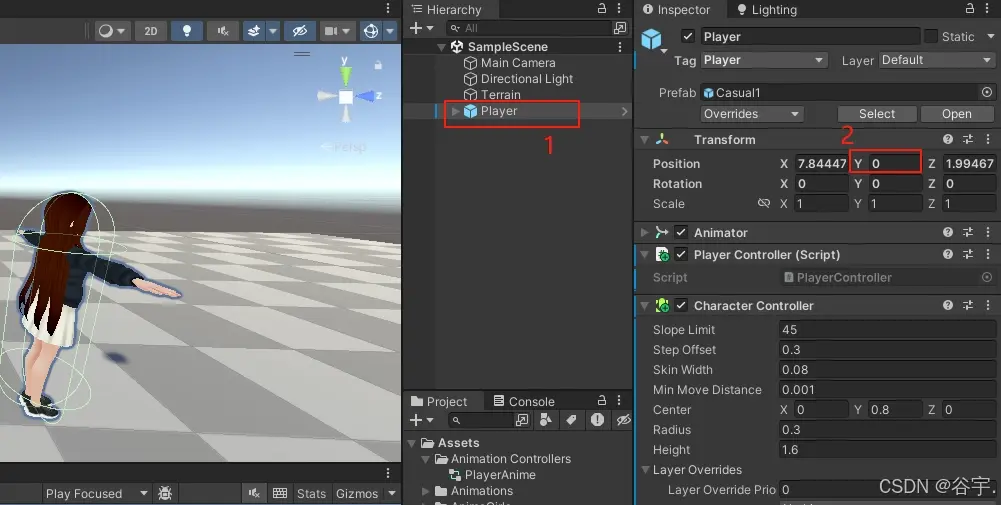The image size is (1001, 505).
Task: Toggle scene audio mute button in Scene toolbar
Action: pos(222,31)
